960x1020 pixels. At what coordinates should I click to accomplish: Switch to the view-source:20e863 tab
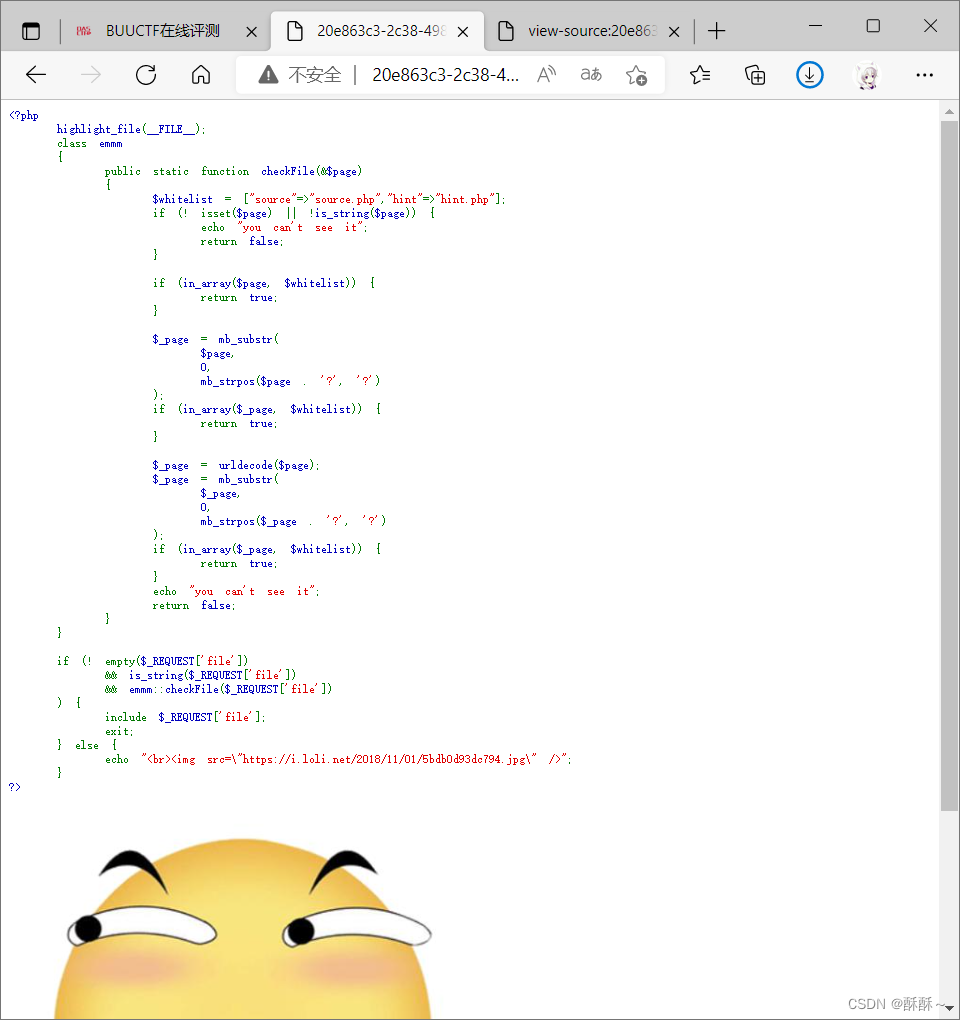(589, 31)
